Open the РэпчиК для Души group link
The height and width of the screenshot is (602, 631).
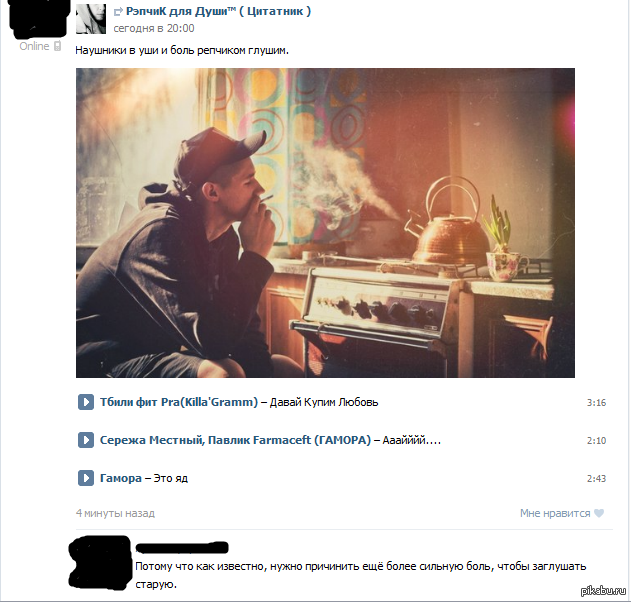pyautogui.click(x=218, y=11)
